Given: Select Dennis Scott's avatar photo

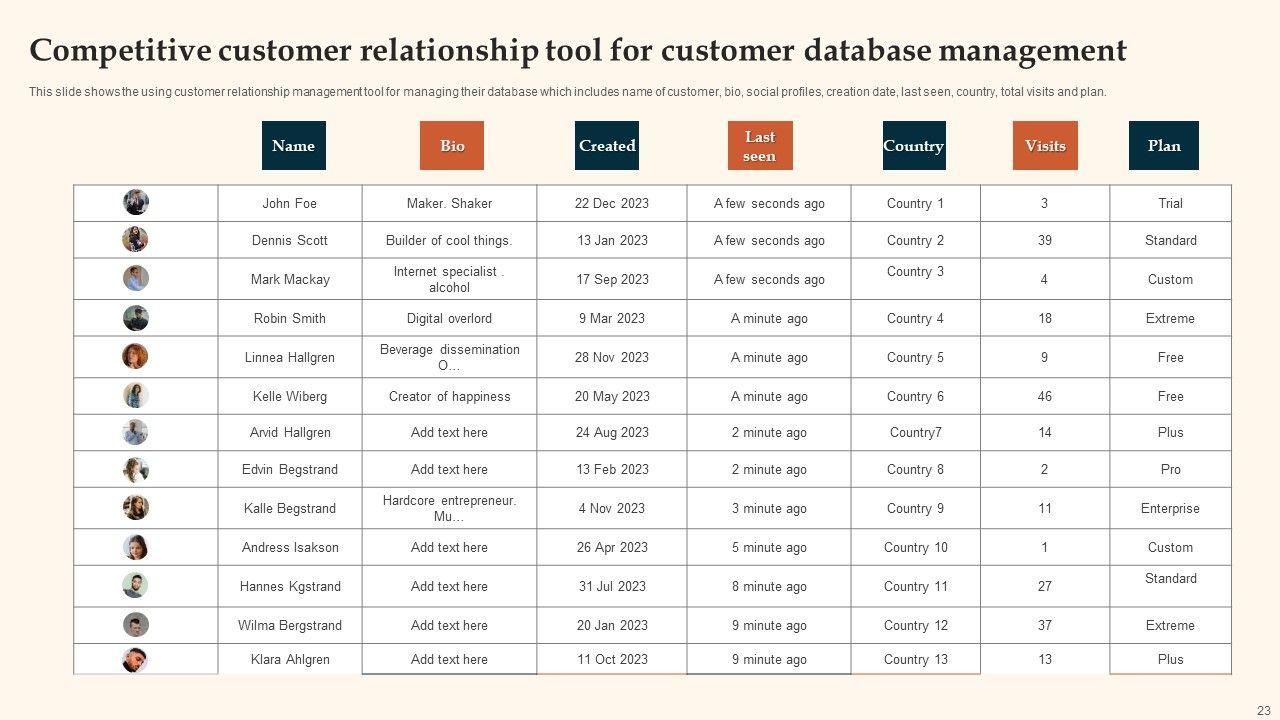Looking at the screenshot, I should [136, 240].
